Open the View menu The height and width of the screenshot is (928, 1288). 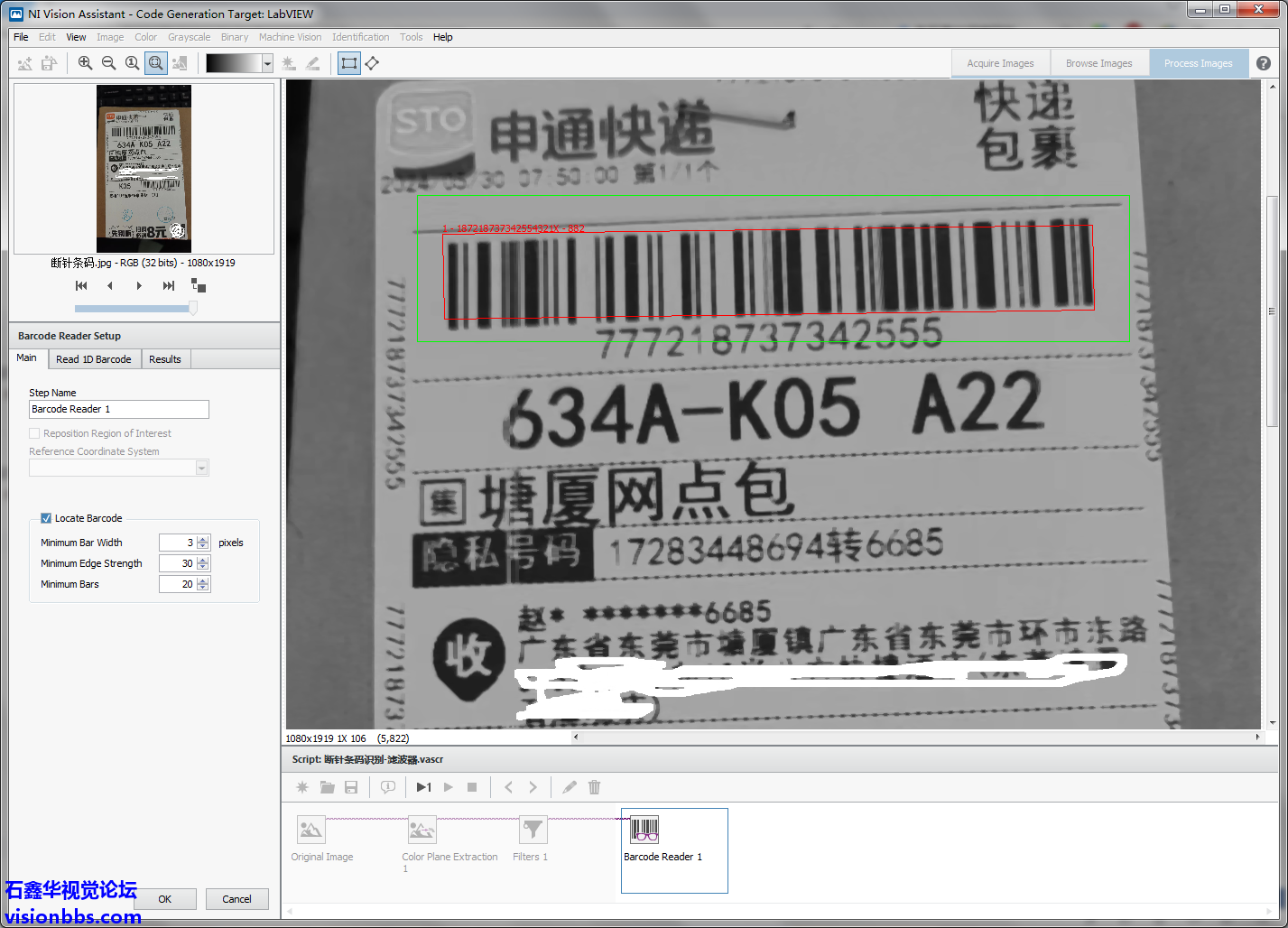point(76,37)
